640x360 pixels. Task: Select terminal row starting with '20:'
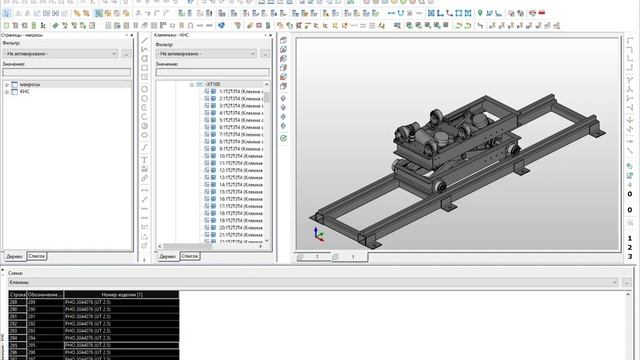[241, 228]
